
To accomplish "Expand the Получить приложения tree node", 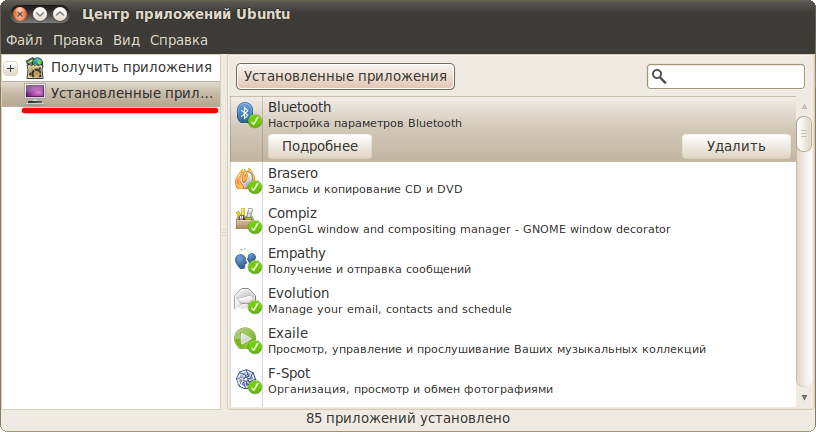I will [10, 68].
